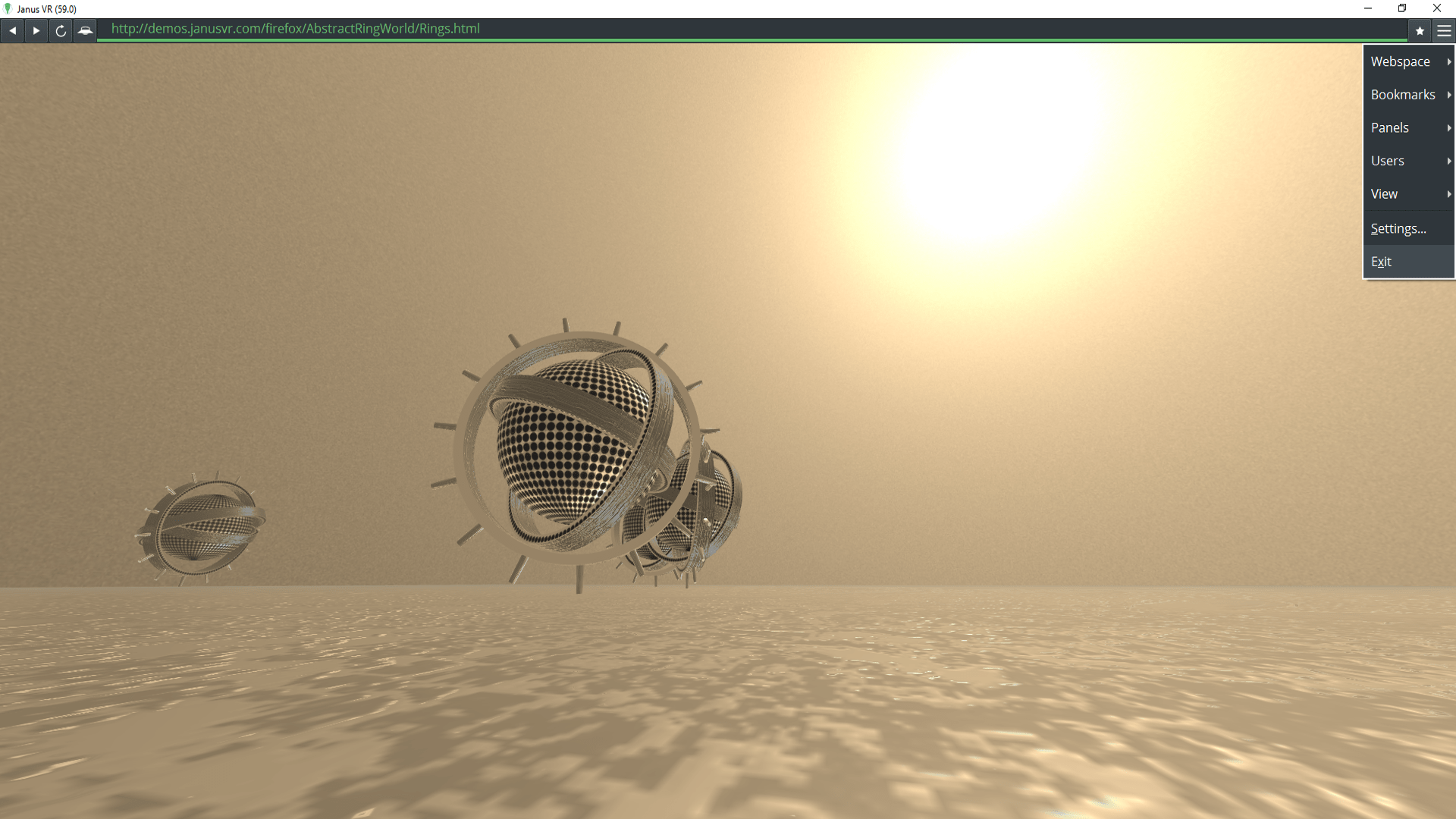The width and height of the screenshot is (1456, 819).
Task: Expand the Bookmarks submenu arrow
Action: click(x=1448, y=95)
